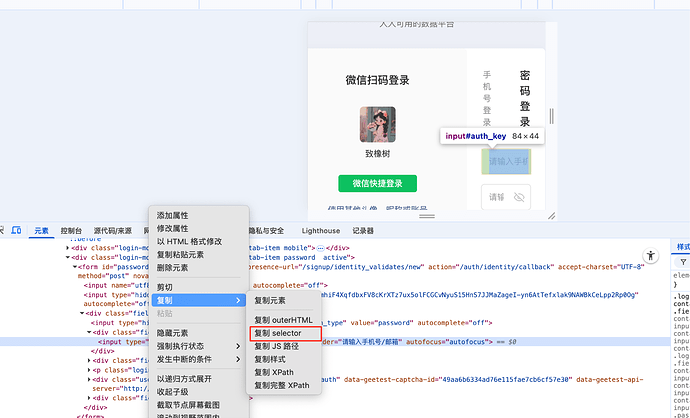Click the value="password" attribute text
The image size is (690, 418).
382,323
